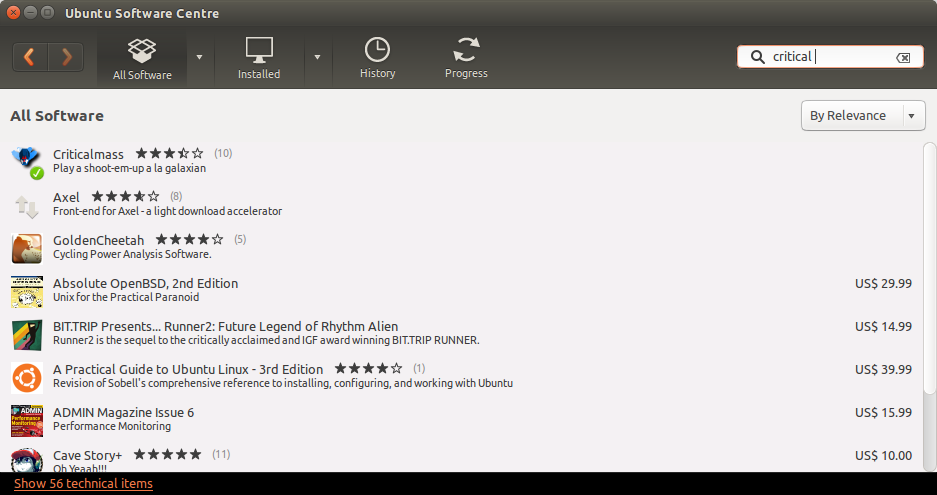This screenshot has height=495, width=937.
Task: Select A Practical Guide to Ubuntu Linux title
Action: pyautogui.click(x=188, y=369)
